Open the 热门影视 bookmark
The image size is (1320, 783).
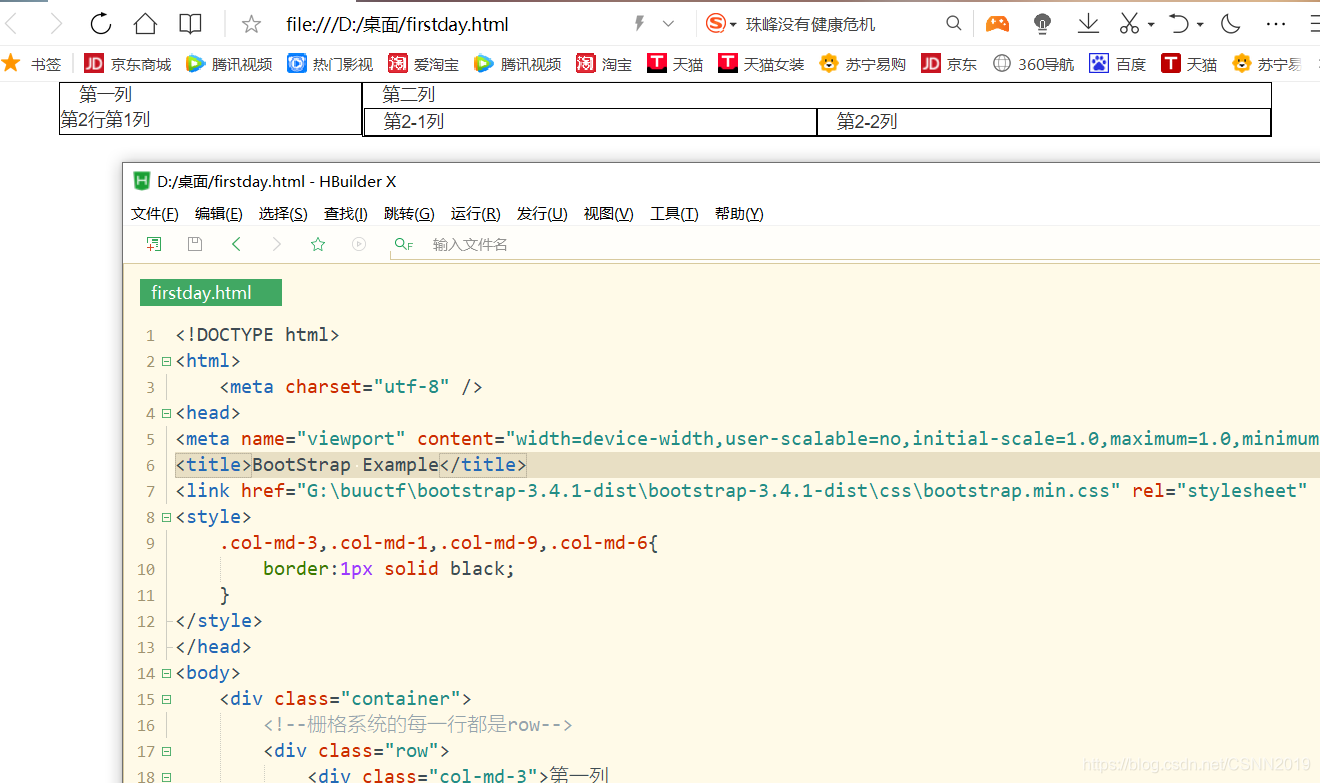(x=330, y=64)
